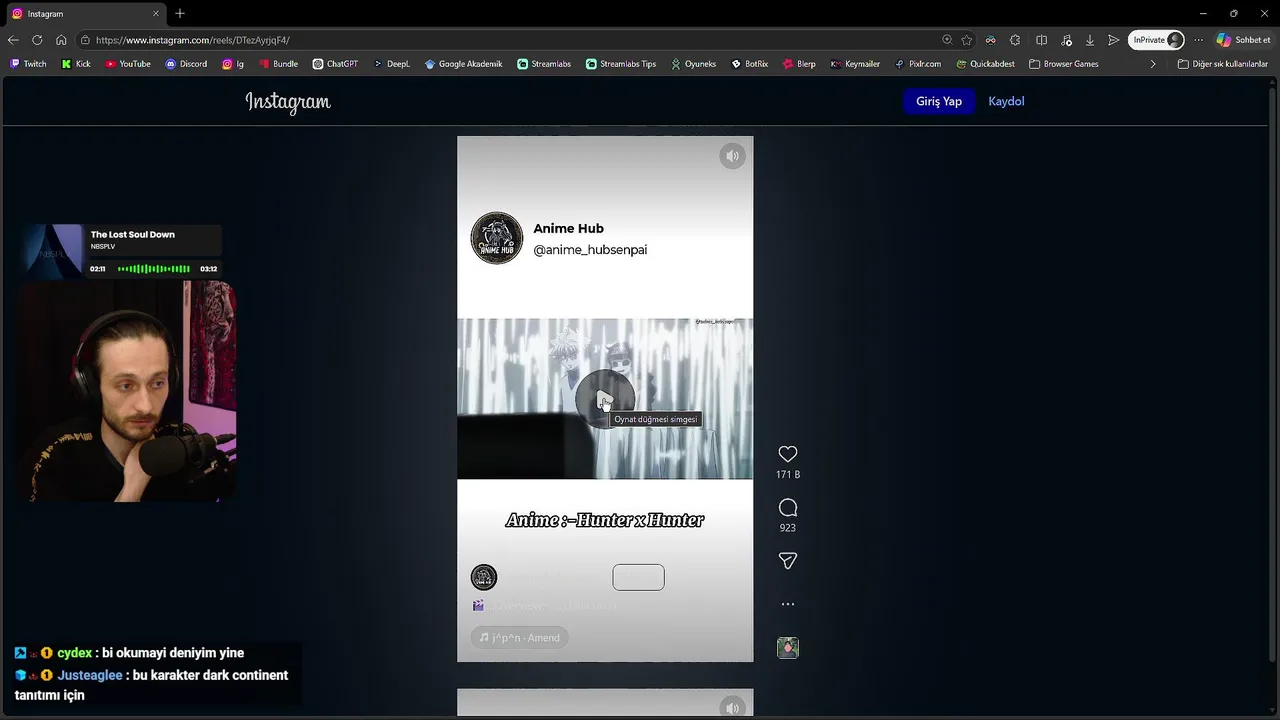Open the Pixlr.com bookmark
The height and width of the screenshot is (720, 1280).
pos(918,64)
